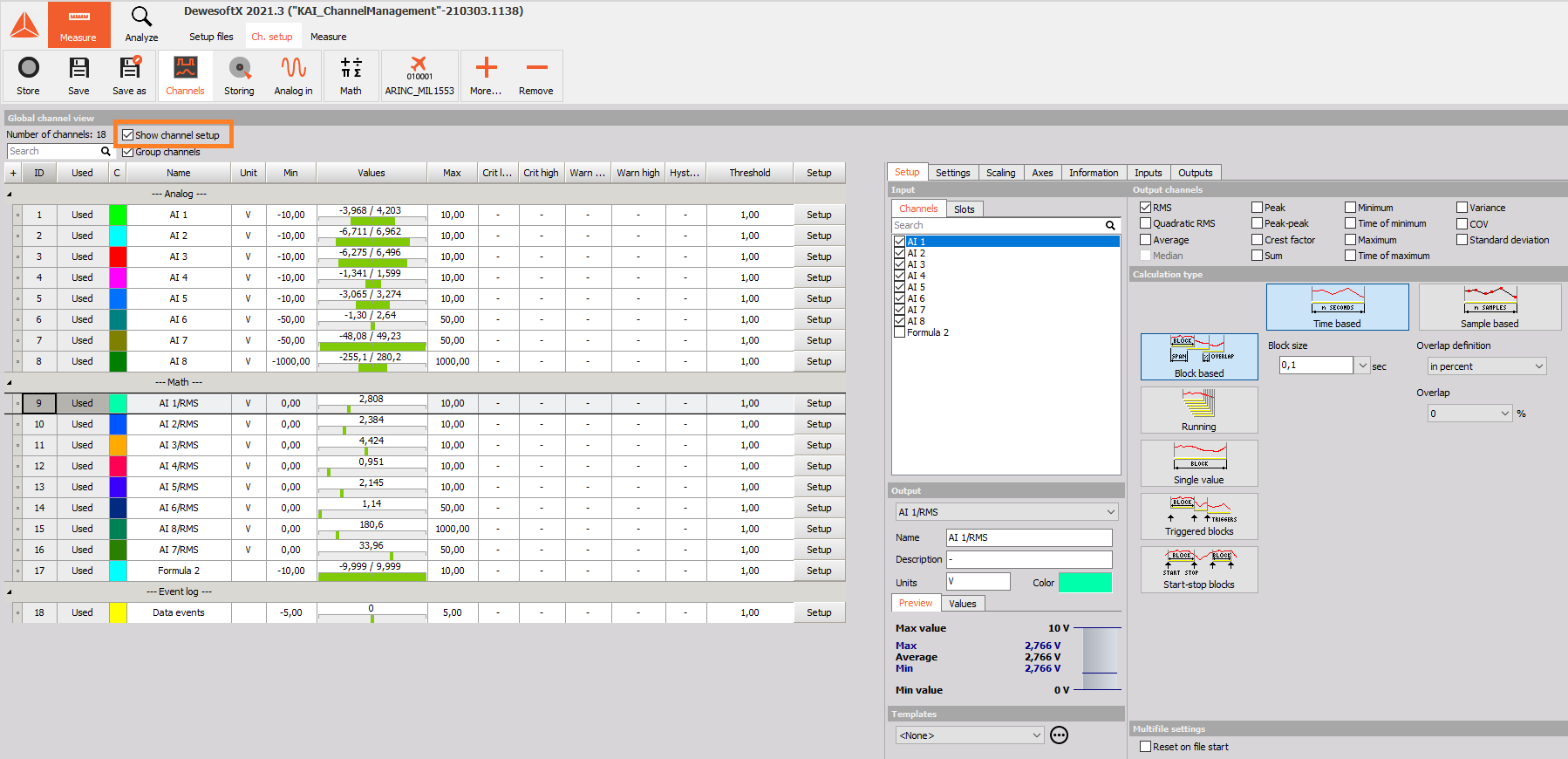This screenshot has height=759, width=1568.
Task: Click Setup button for AI 1 row
Action: tap(819, 215)
